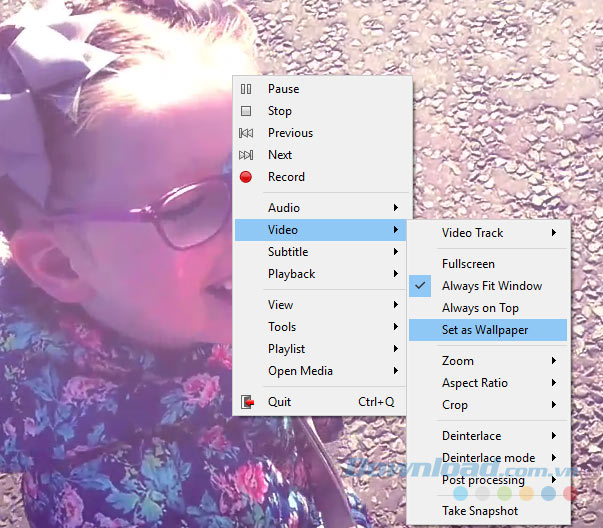Open the Deinterlace mode submenu

(488, 458)
